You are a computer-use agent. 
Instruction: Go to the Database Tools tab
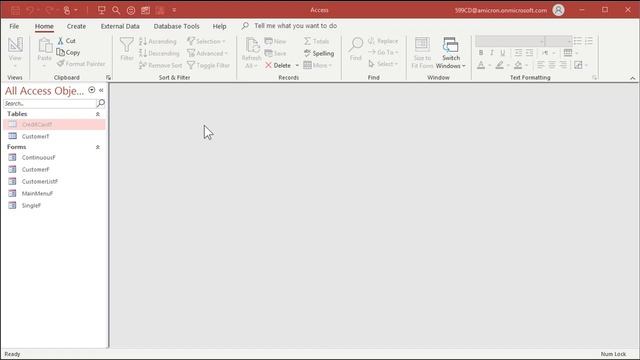tap(177, 26)
